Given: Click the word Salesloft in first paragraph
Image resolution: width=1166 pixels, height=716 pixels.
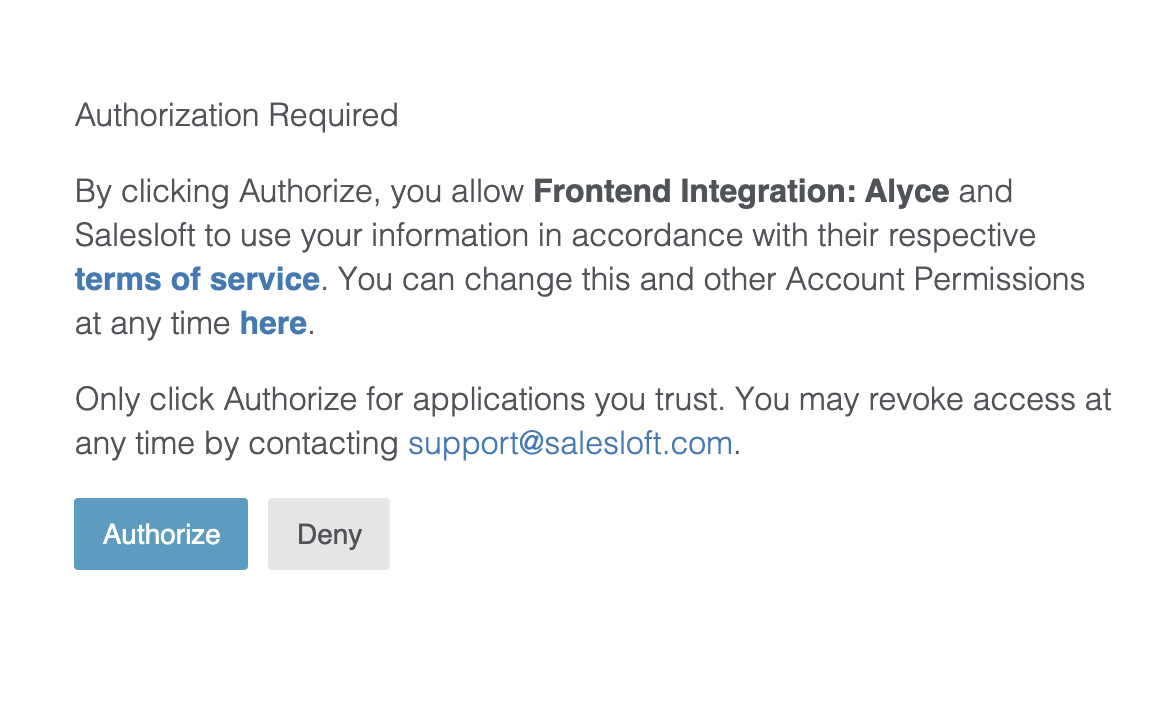Looking at the screenshot, I should (135, 236).
